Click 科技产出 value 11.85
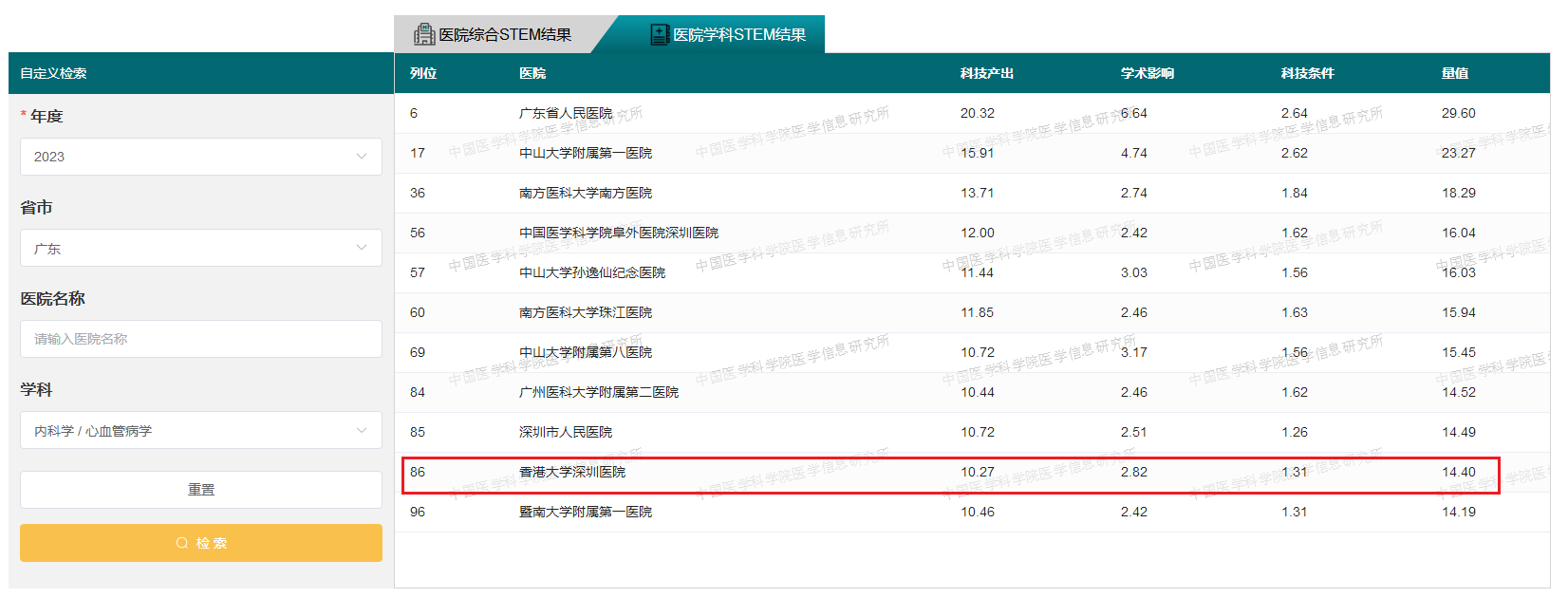This screenshot has width=1568, height=598. 978,312
